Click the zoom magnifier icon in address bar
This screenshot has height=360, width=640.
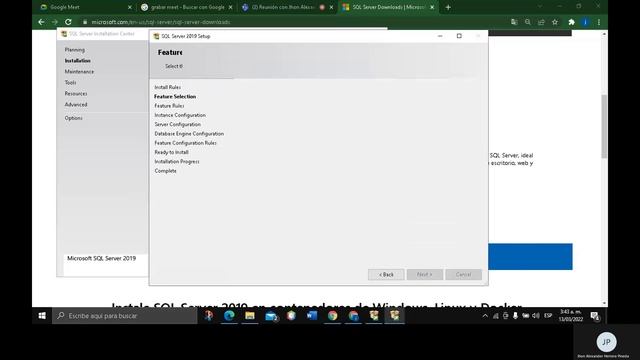coord(528,22)
